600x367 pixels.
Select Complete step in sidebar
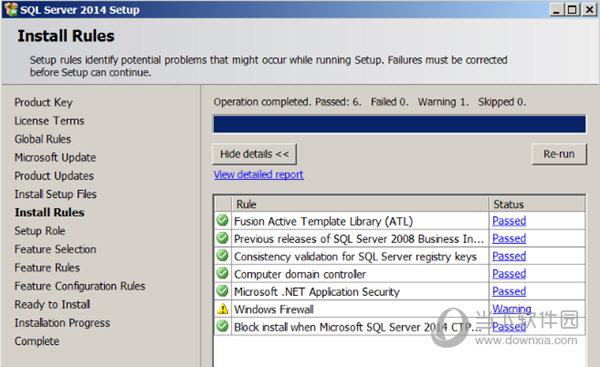[x=37, y=341]
